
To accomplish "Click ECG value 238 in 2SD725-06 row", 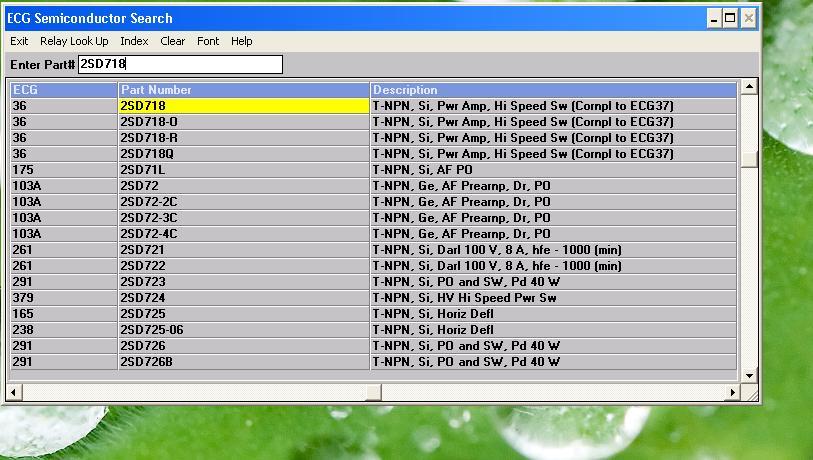I will (x=64, y=330).
